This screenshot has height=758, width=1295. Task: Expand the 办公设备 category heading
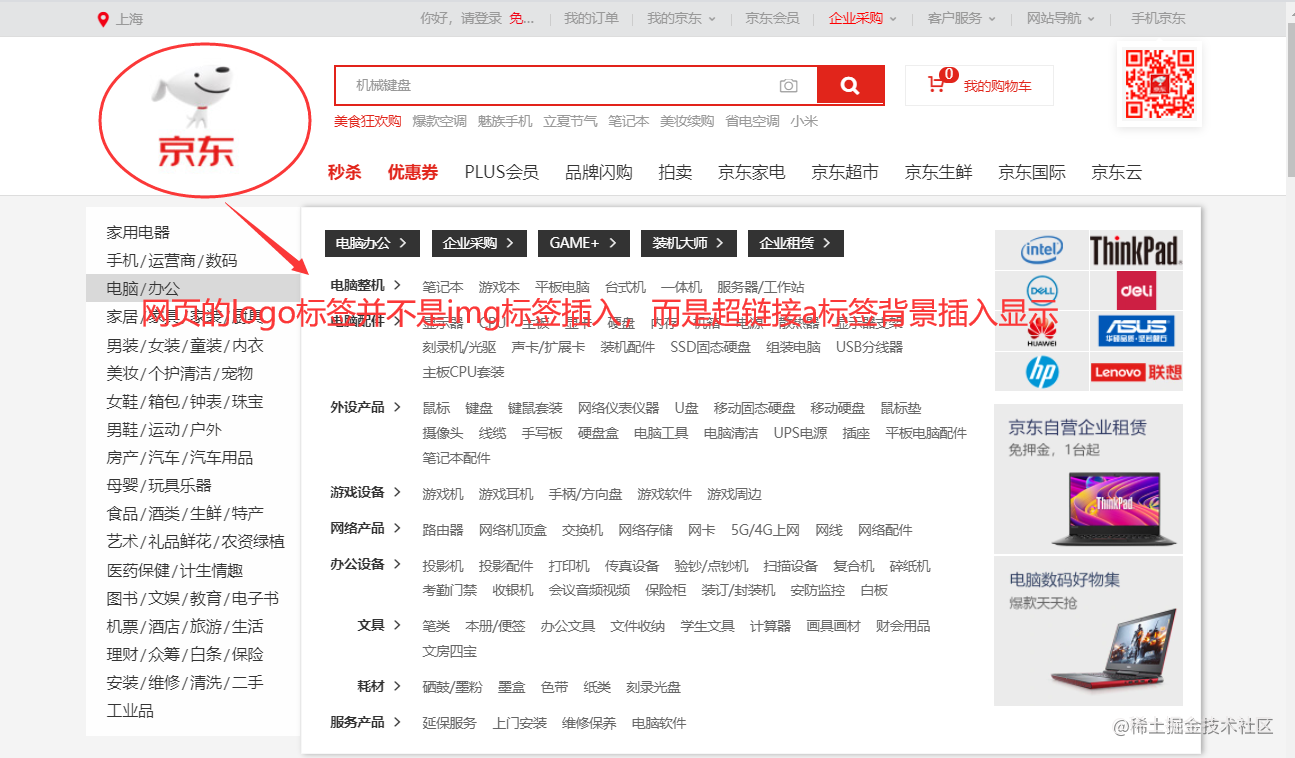point(365,564)
